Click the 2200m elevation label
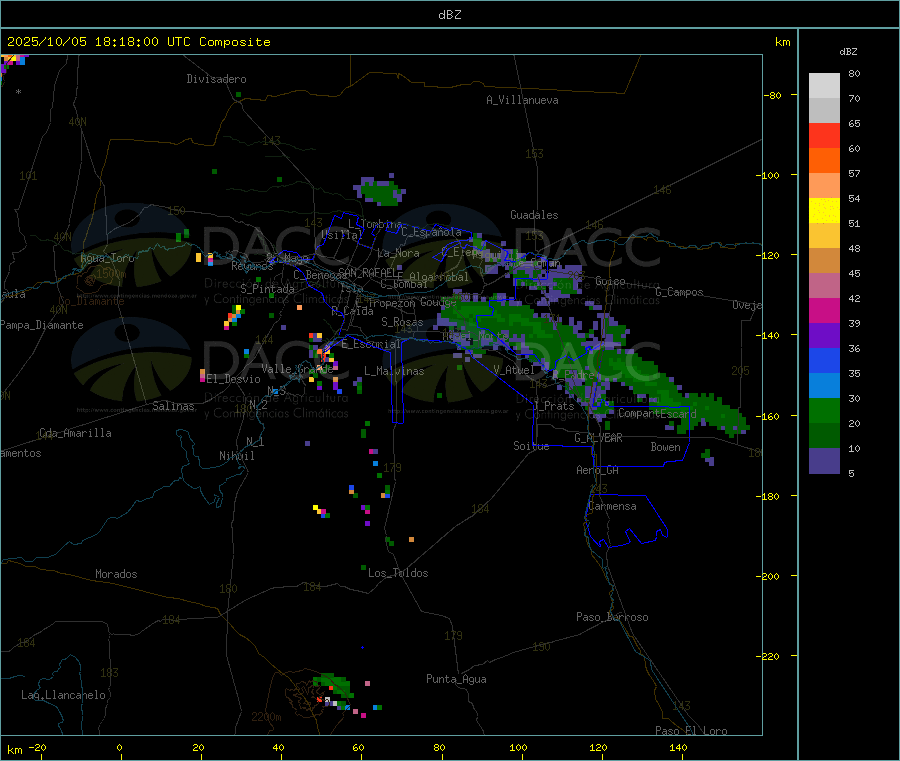900x761 pixels. click(x=266, y=717)
